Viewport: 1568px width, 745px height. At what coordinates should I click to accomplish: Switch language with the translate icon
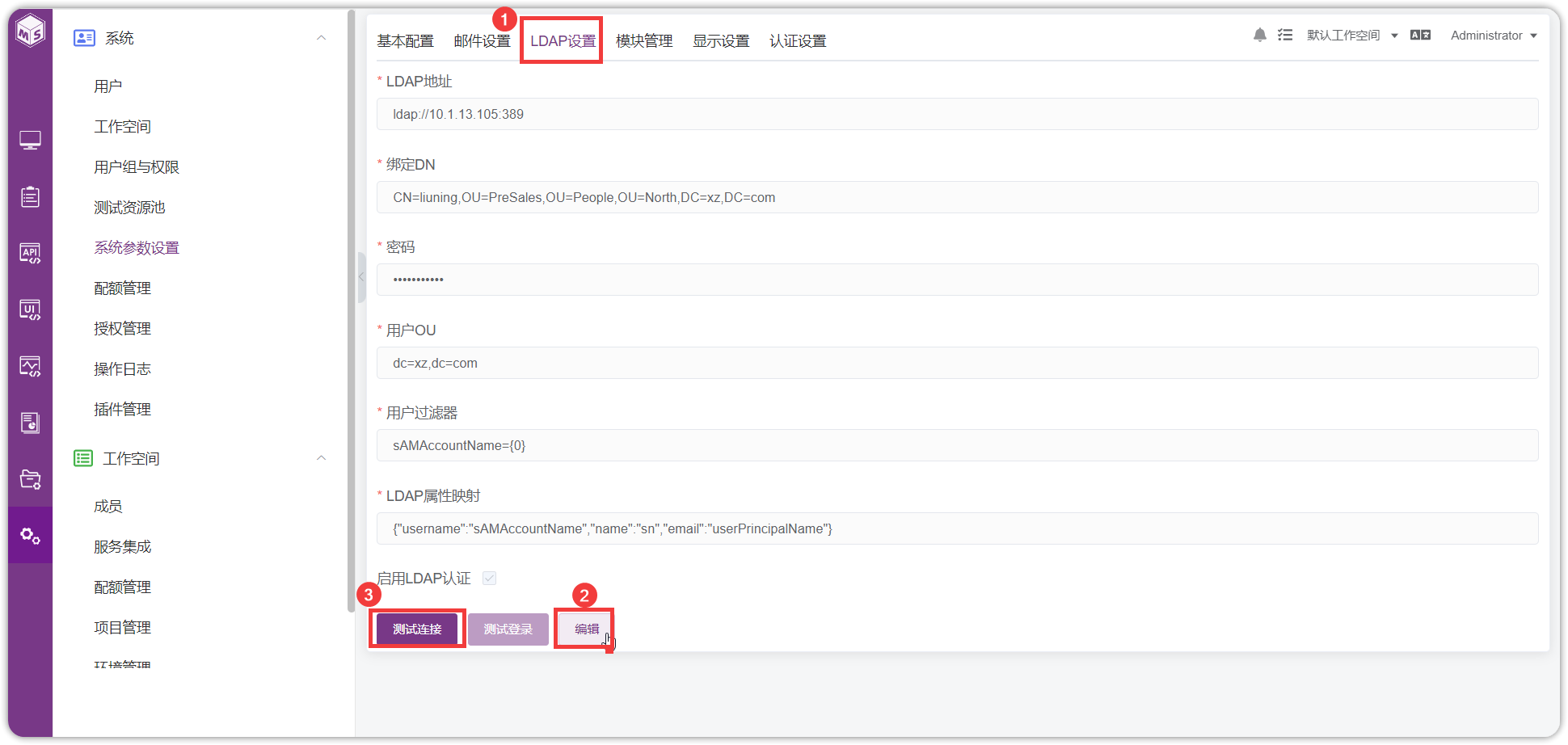(x=1420, y=35)
